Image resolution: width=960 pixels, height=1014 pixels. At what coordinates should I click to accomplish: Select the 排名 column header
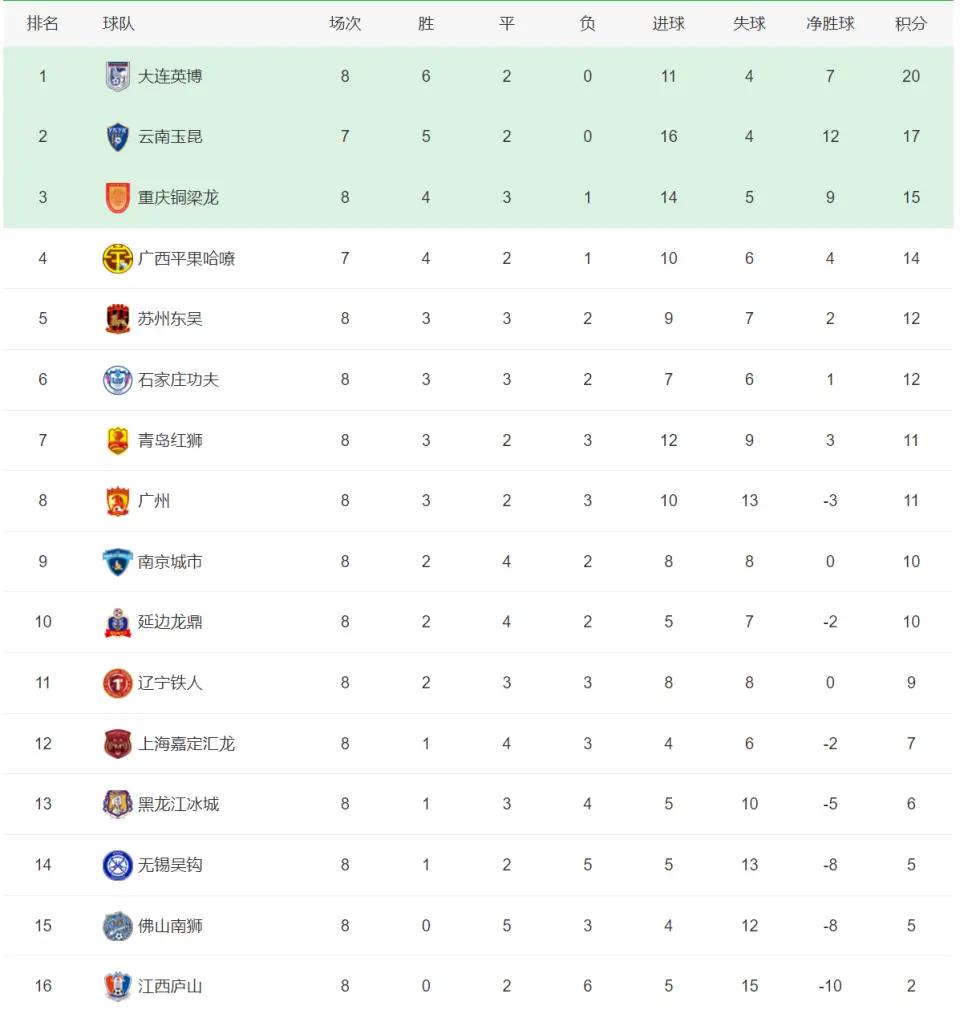tap(43, 24)
